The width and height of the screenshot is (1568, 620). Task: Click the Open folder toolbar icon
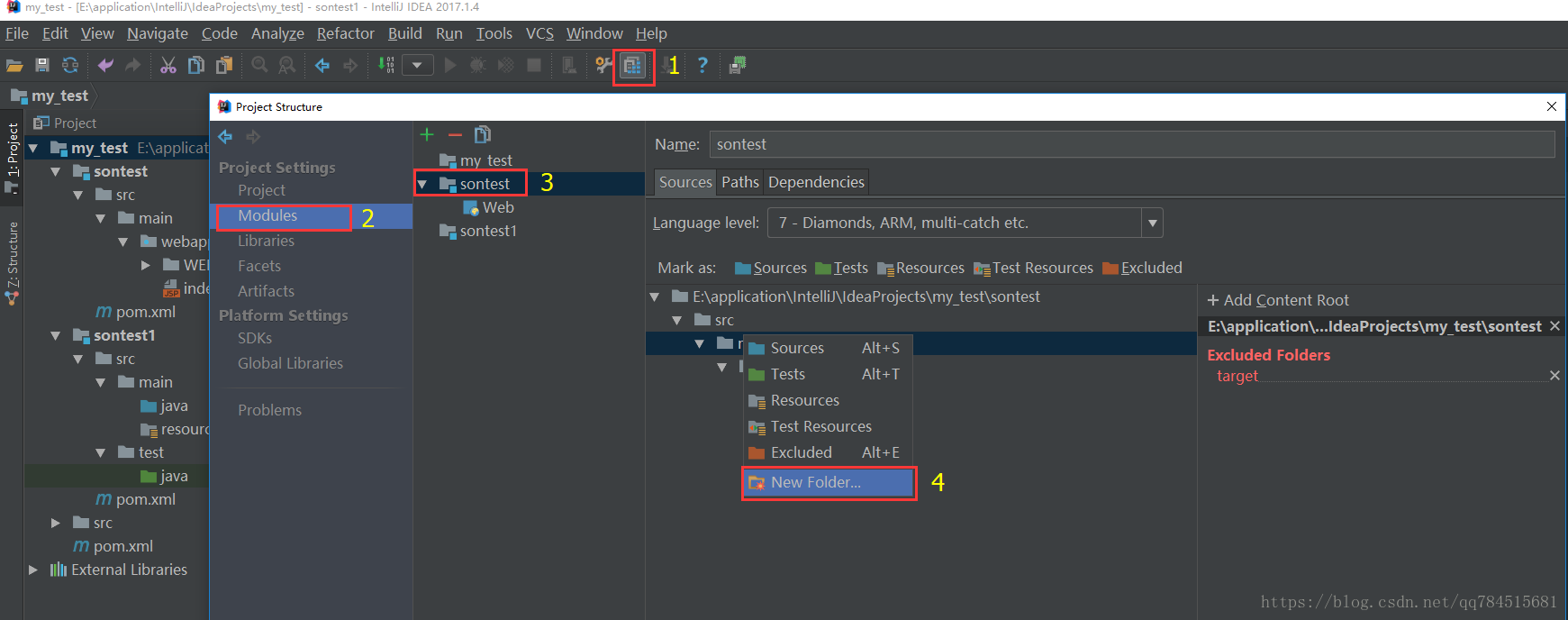[x=14, y=65]
